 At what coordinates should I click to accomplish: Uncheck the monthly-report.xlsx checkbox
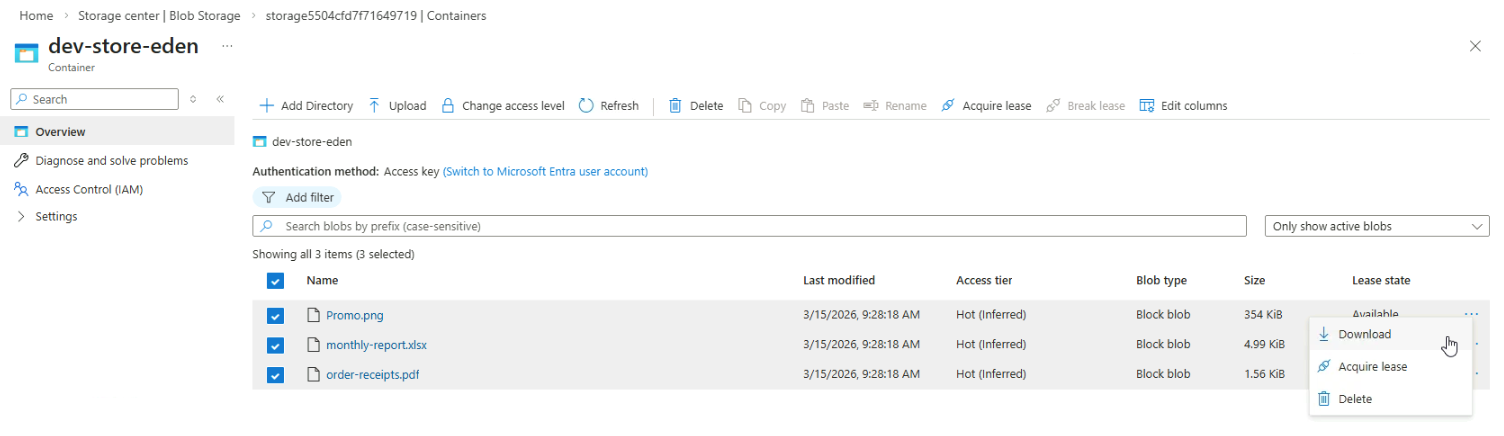[x=276, y=346]
